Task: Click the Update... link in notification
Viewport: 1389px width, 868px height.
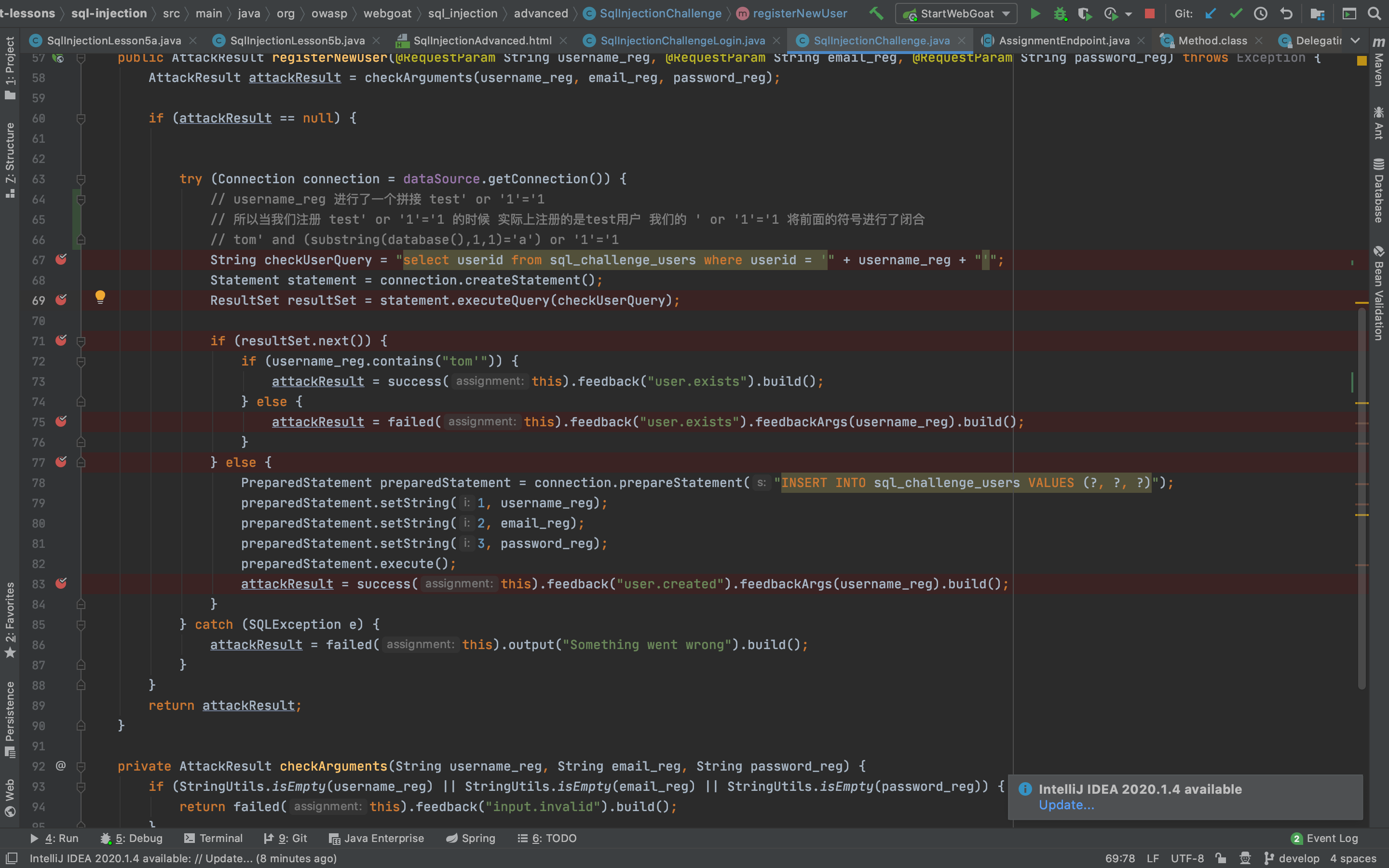Action: tap(1066, 805)
